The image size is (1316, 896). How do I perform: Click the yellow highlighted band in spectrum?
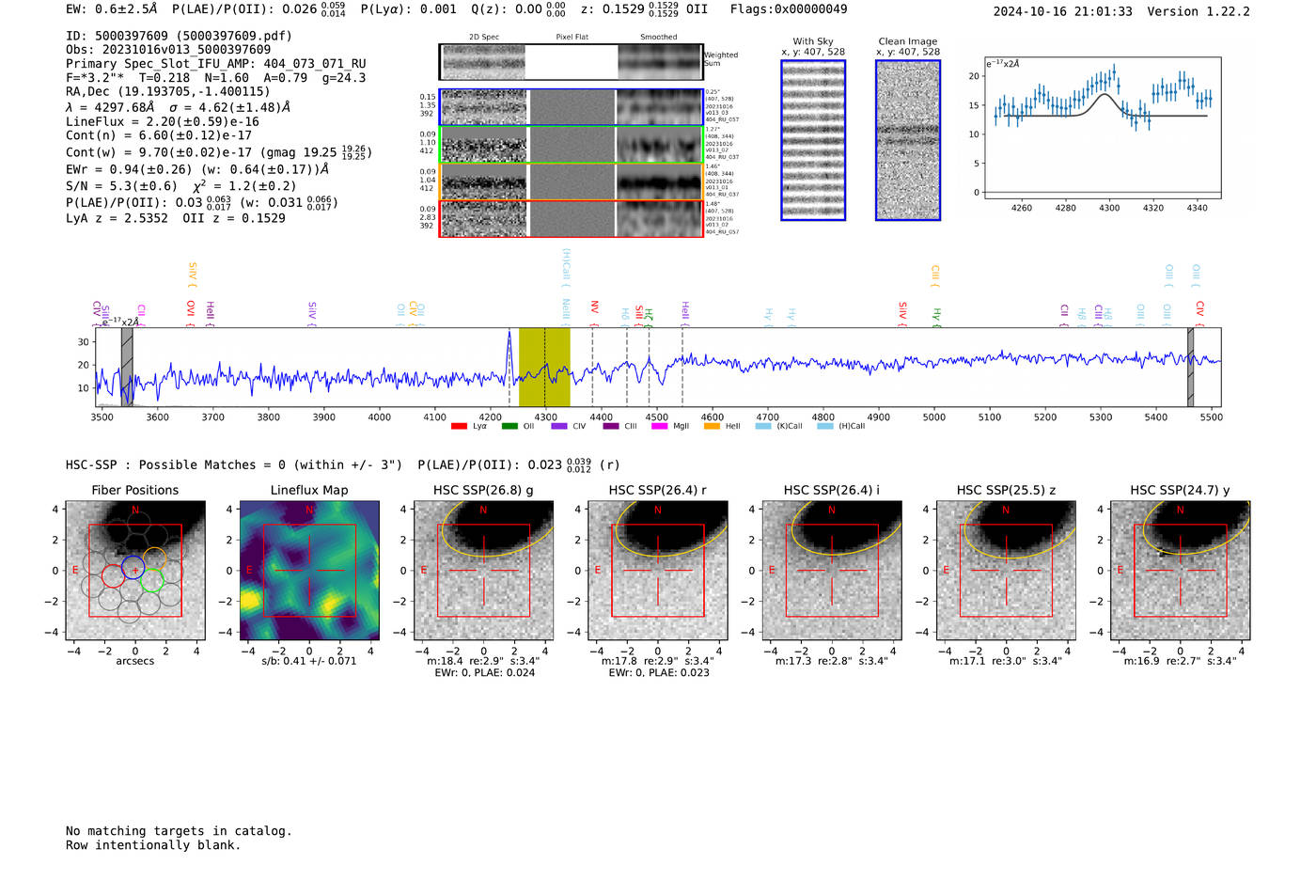(544, 367)
